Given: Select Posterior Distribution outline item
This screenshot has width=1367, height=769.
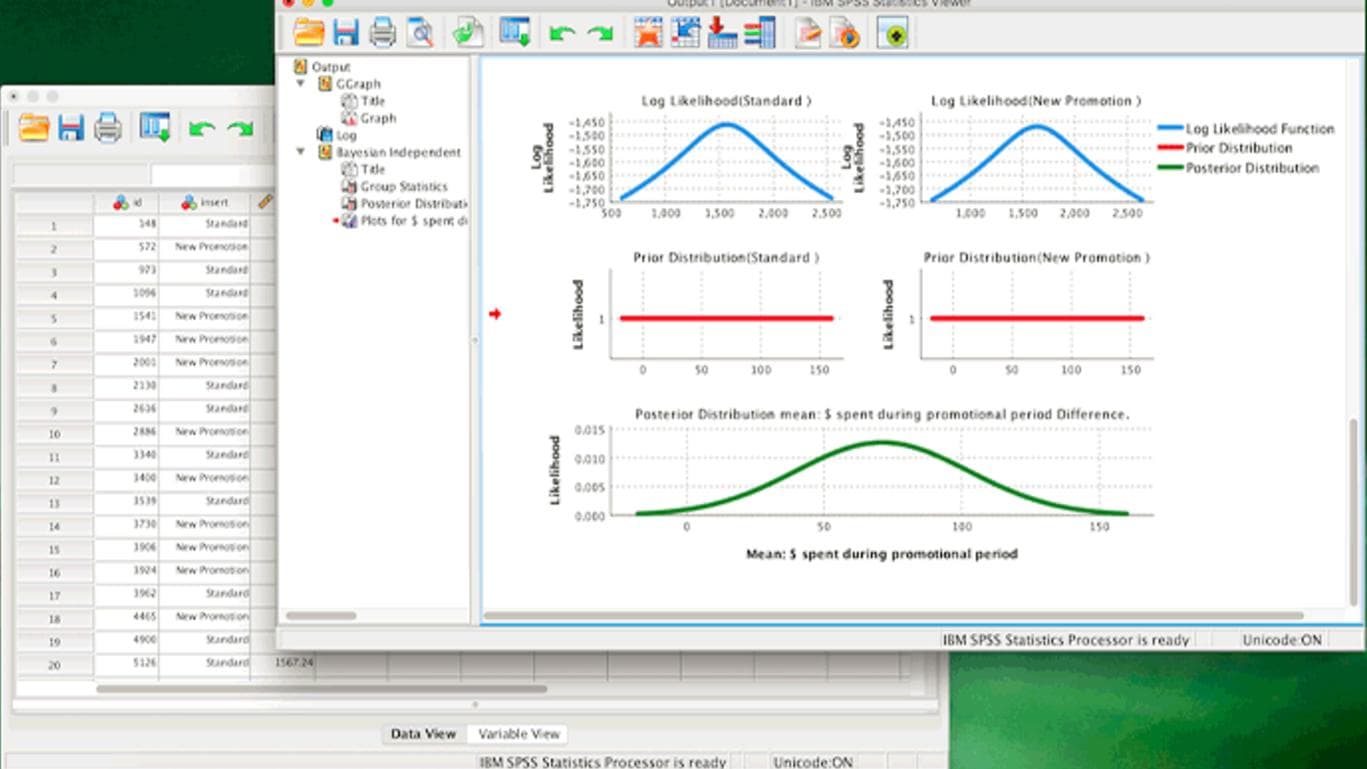Looking at the screenshot, I should (x=414, y=203).
